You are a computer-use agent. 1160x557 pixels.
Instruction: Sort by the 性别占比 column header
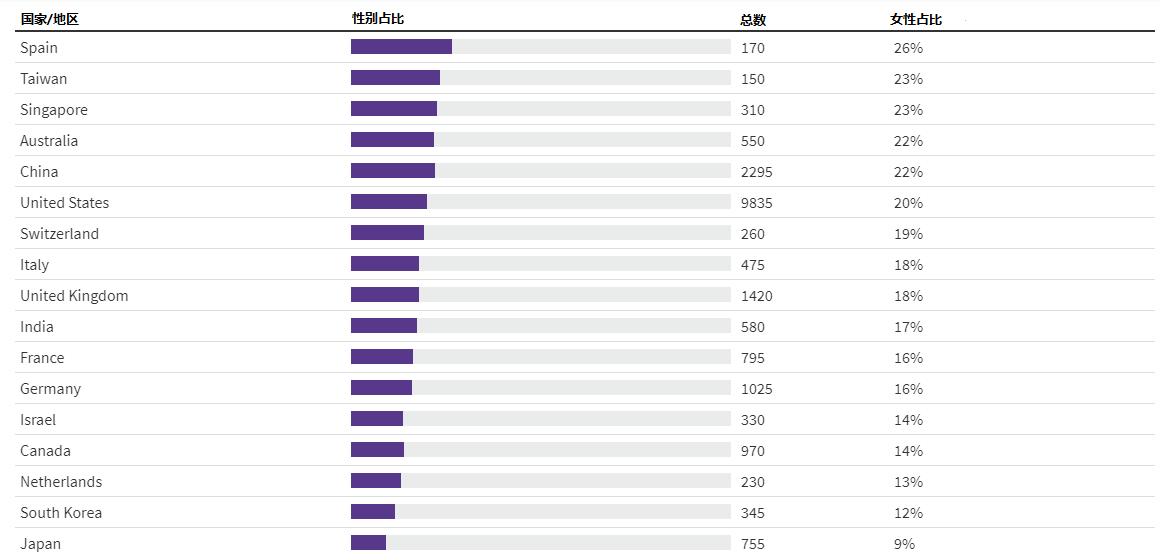point(377,19)
